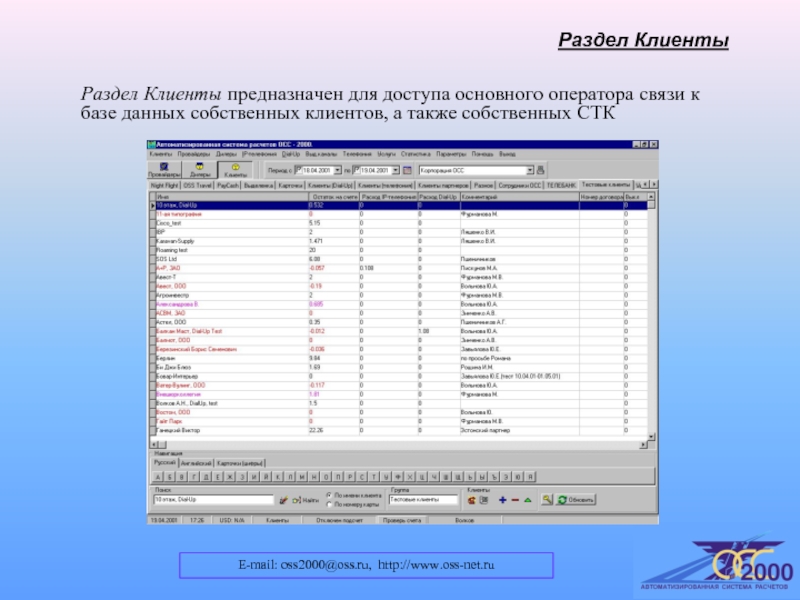
Task: Click the blue plus add client icon
Action: click(x=501, y=499)
